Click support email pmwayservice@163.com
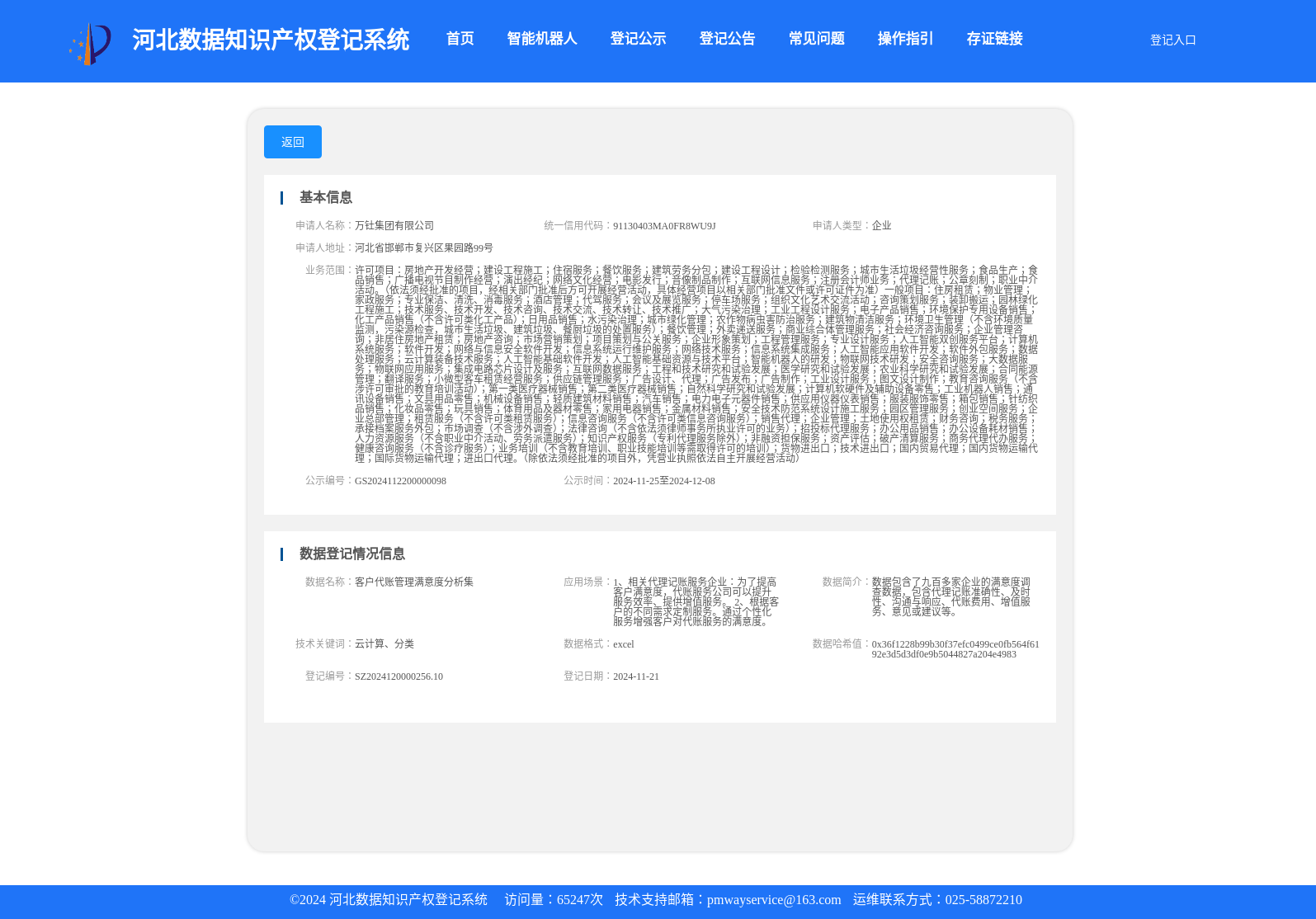This screenshot has height=919, width=1316. tap(774, 900)
